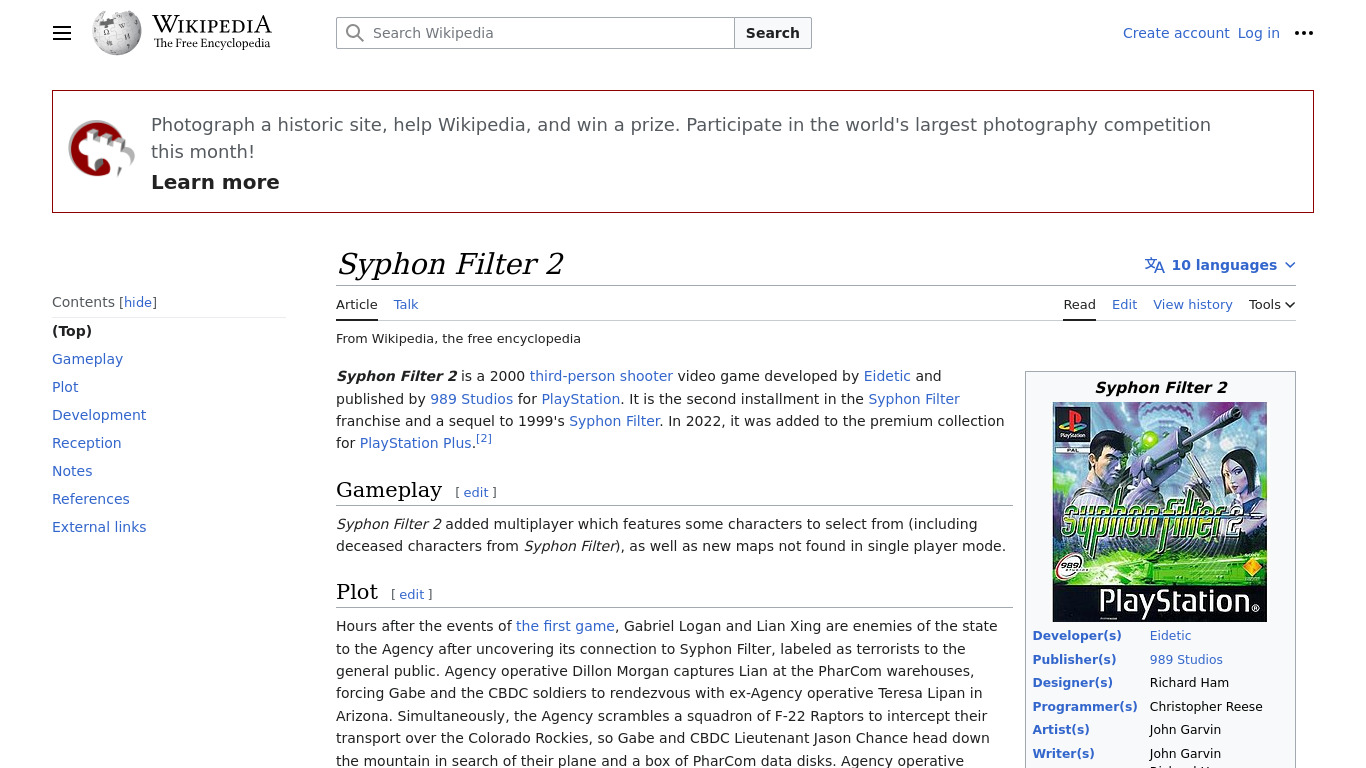Open the PlayStation Plus link
The height and width of the screenshot is (768, 1366).
[x=416, y=443]
